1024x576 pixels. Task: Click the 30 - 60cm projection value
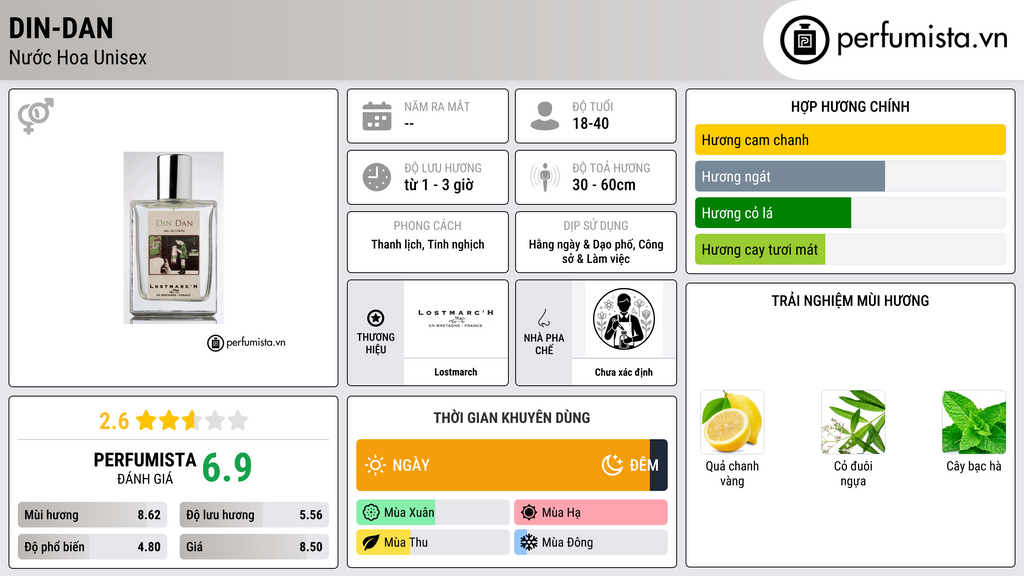pyautogui.click(x=603, y=185)
